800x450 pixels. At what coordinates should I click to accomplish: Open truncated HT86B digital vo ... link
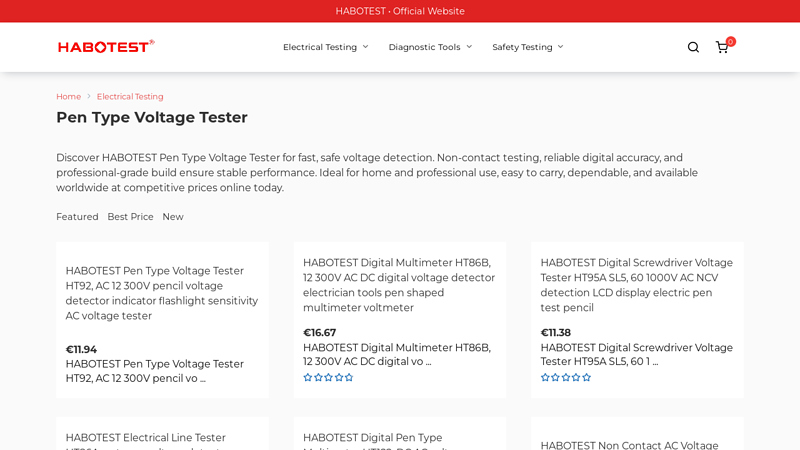(x=397, y=355)
